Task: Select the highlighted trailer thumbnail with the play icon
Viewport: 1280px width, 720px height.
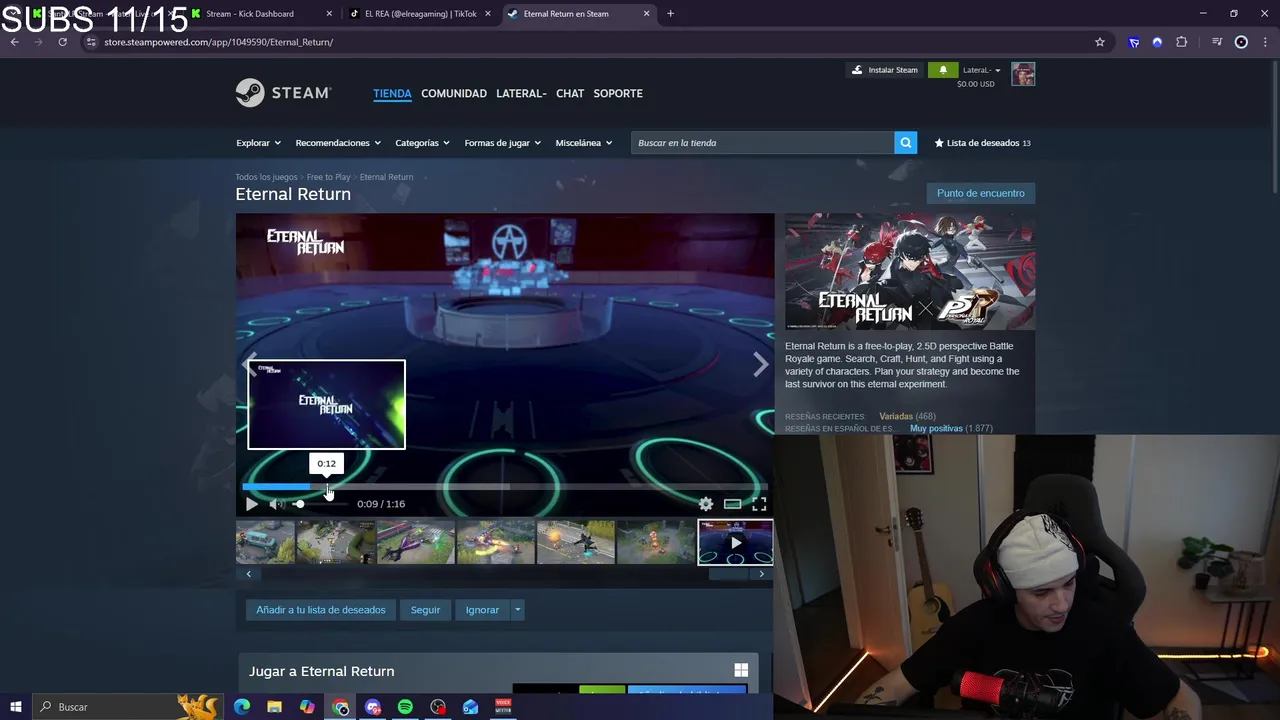Action: [x=735, y=542]
